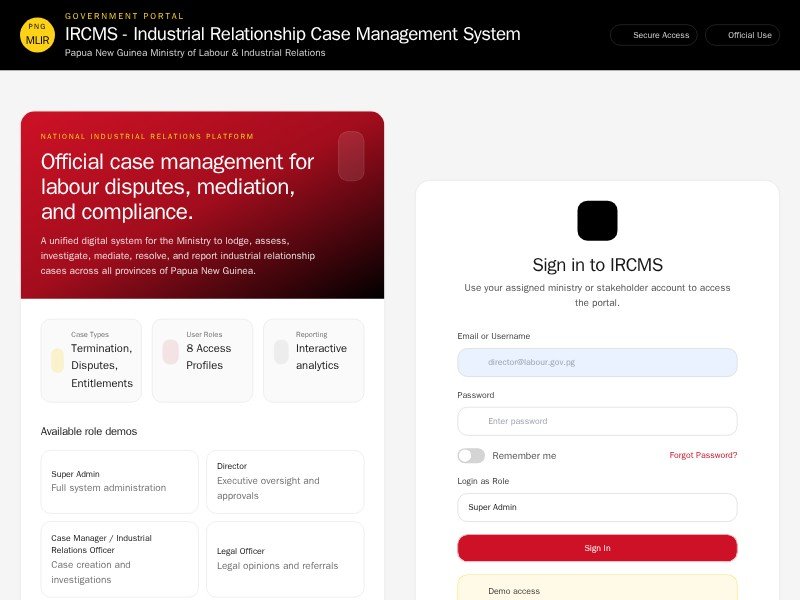Click the black IRCMS sign-in logo

point(597,221)
